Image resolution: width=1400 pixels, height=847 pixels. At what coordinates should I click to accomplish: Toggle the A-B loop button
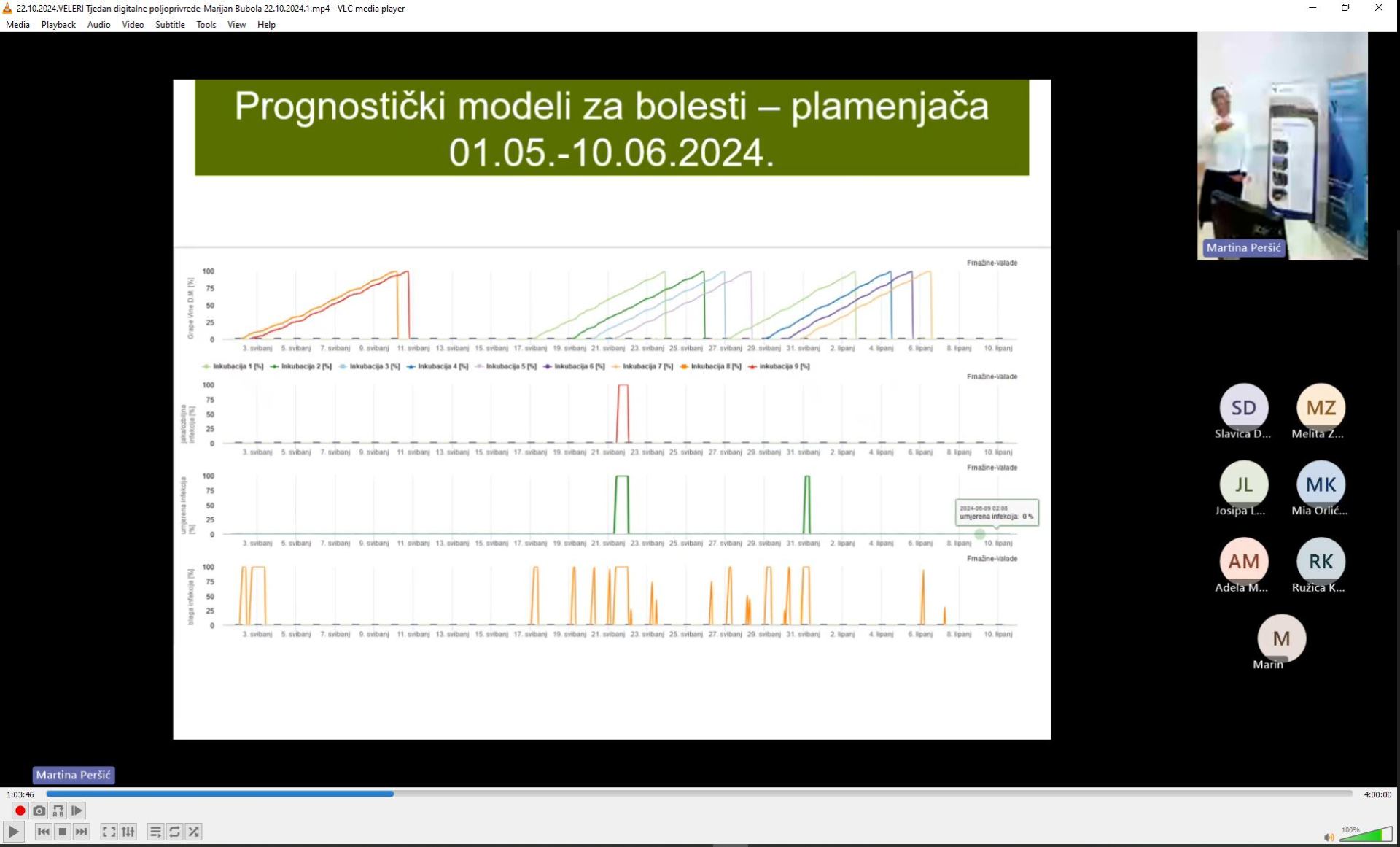tap(58, 811)
